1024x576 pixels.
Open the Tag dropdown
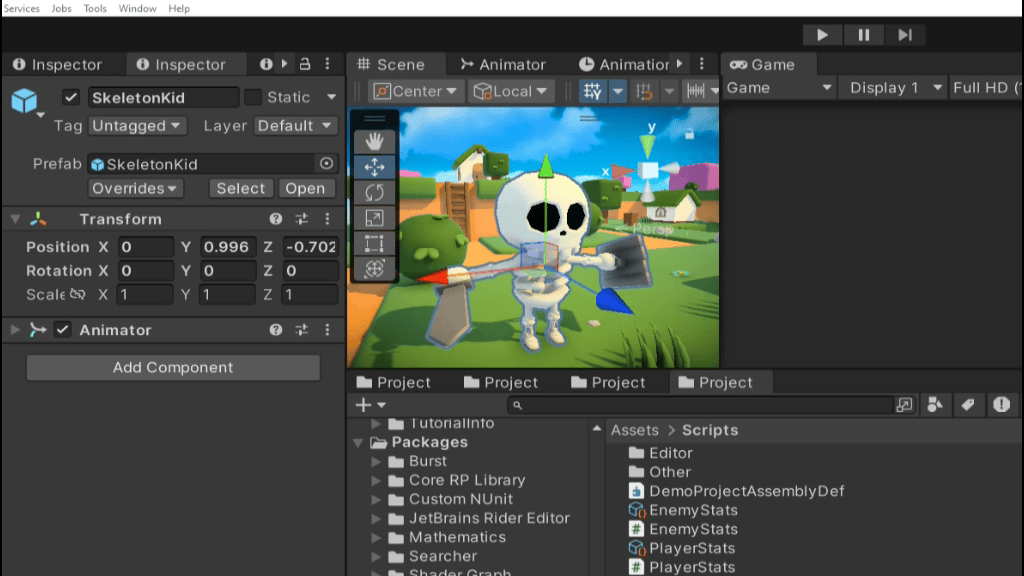pyautogui.click(x=136, y=125)
